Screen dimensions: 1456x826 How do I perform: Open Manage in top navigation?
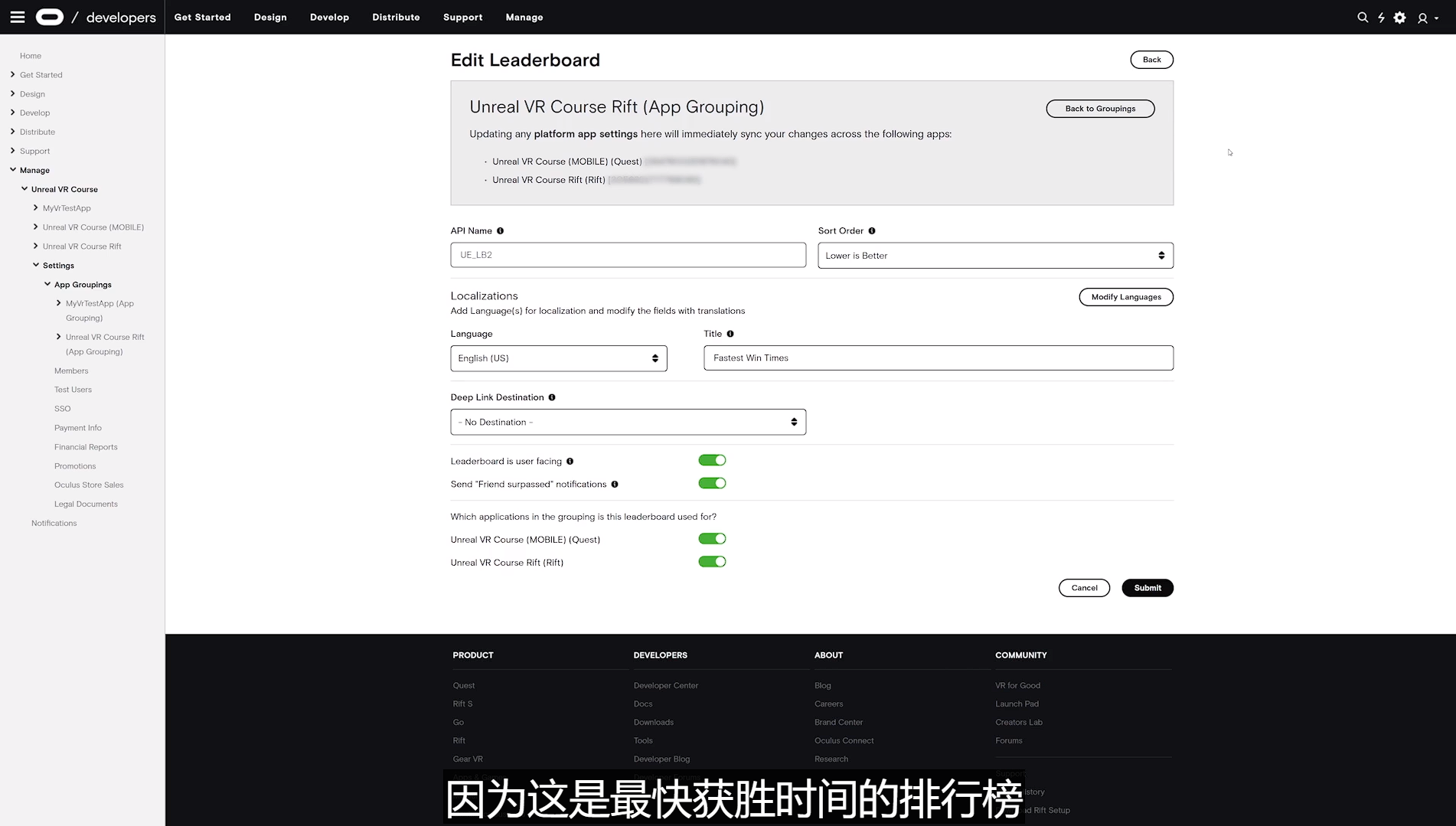(x=524, y=17)
